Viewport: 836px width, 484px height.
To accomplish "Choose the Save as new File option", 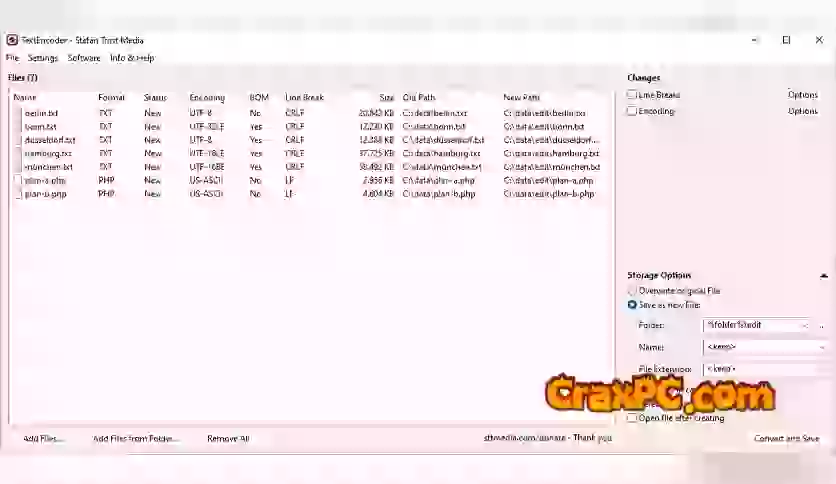I will (632, 304).
